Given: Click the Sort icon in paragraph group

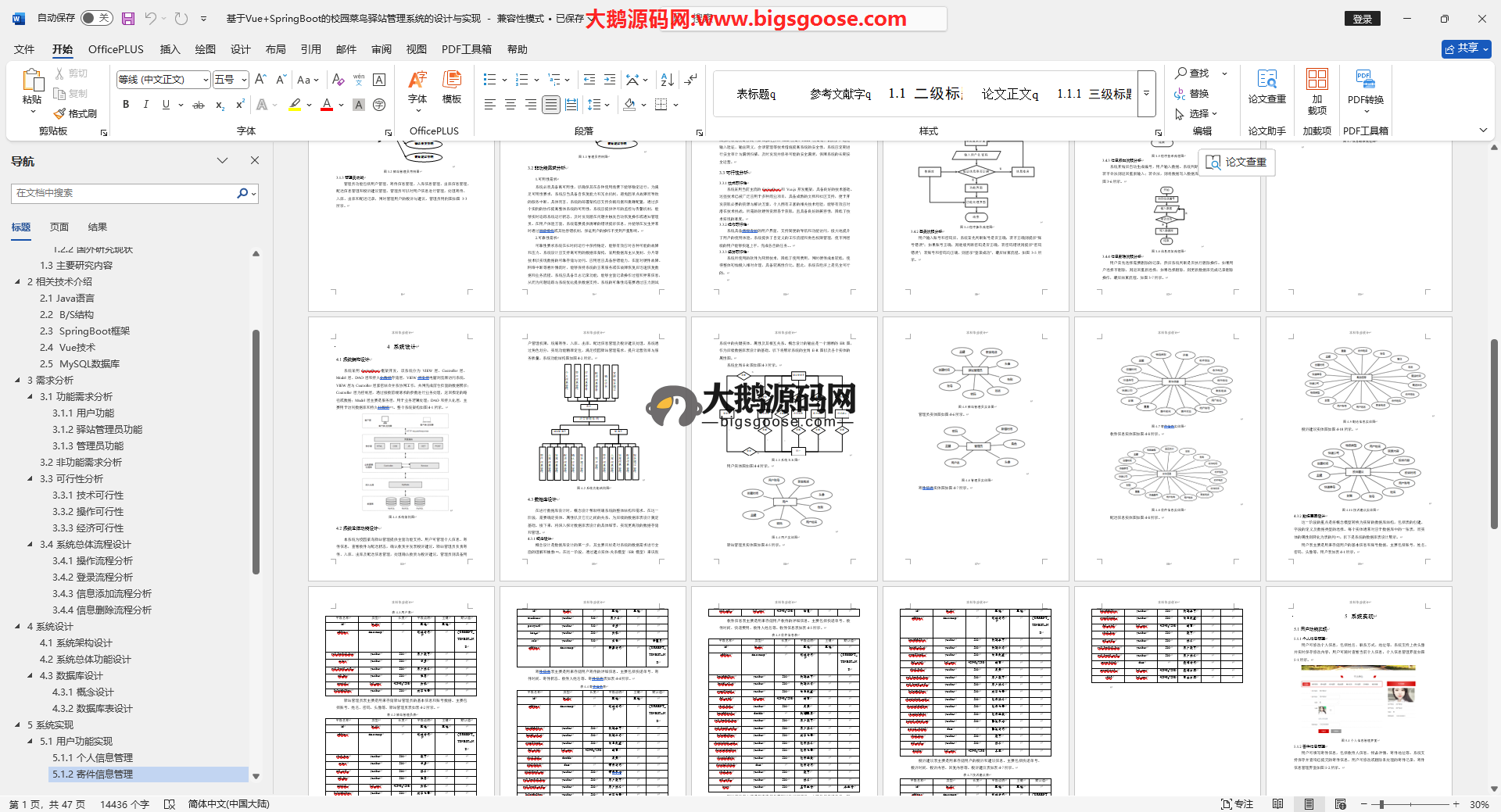Looking at the screenshot, I should point(667,80).
